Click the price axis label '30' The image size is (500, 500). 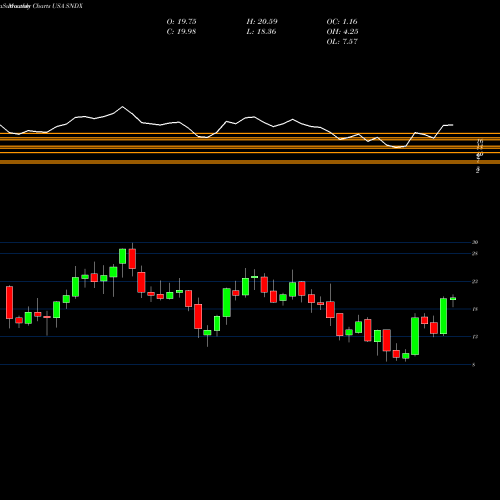pyautogui.click(x=475, y=242)
